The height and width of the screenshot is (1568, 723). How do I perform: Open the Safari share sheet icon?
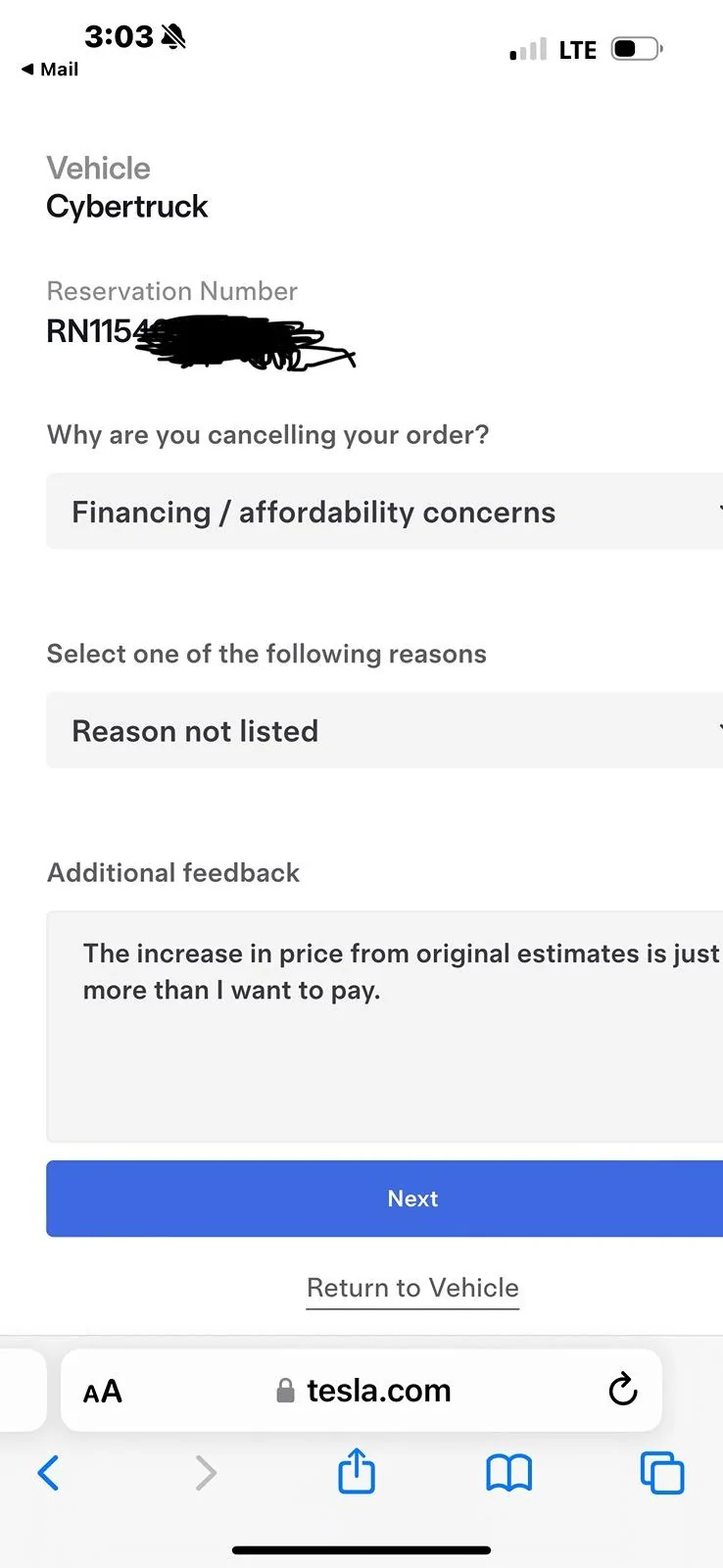click(x=357, y=1470)
